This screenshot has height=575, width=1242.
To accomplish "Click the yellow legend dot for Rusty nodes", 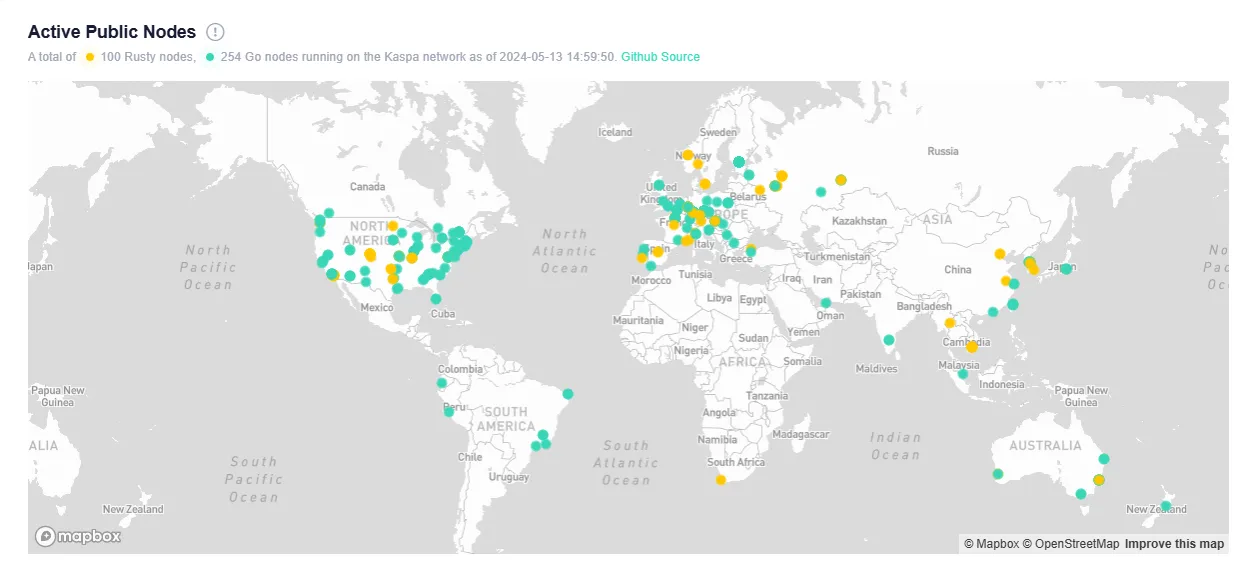I will (90, 57).
